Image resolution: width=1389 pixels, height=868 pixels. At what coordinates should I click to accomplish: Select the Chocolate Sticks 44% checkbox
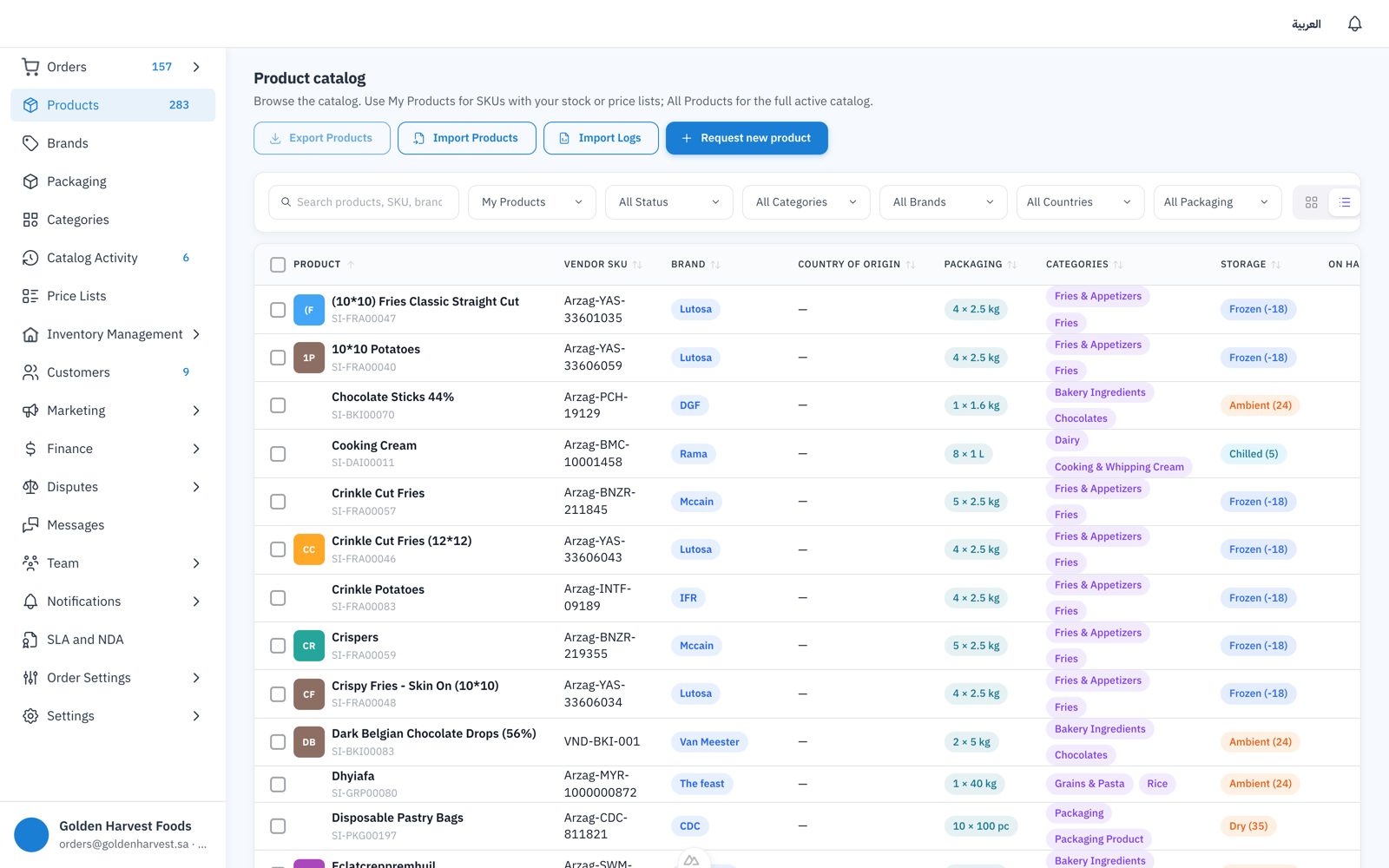click(278, 405)
